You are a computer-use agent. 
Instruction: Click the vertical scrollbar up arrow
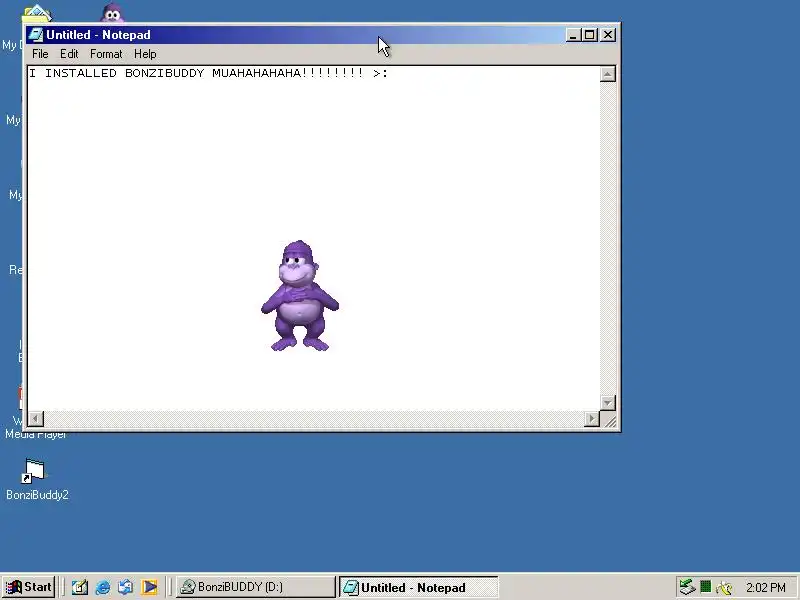pos(607,74)
